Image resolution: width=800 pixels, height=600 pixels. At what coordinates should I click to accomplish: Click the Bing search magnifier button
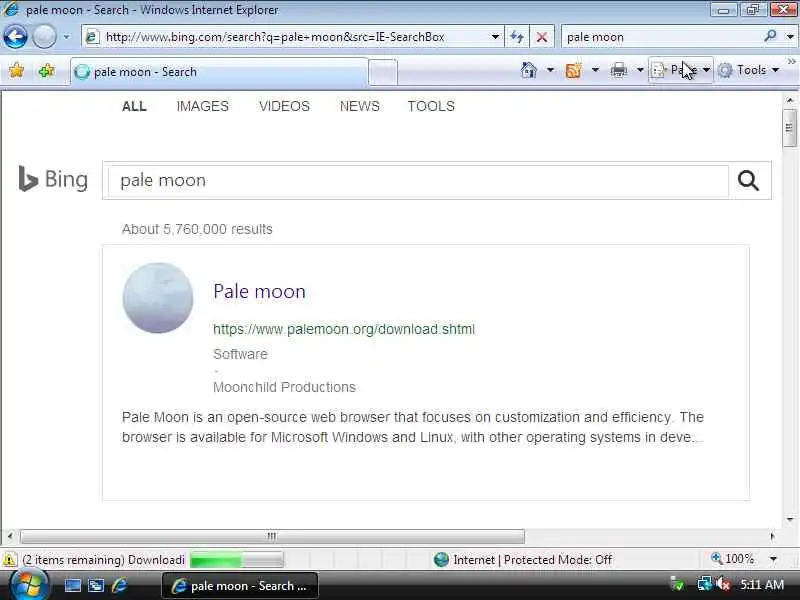tap(748, 181)
